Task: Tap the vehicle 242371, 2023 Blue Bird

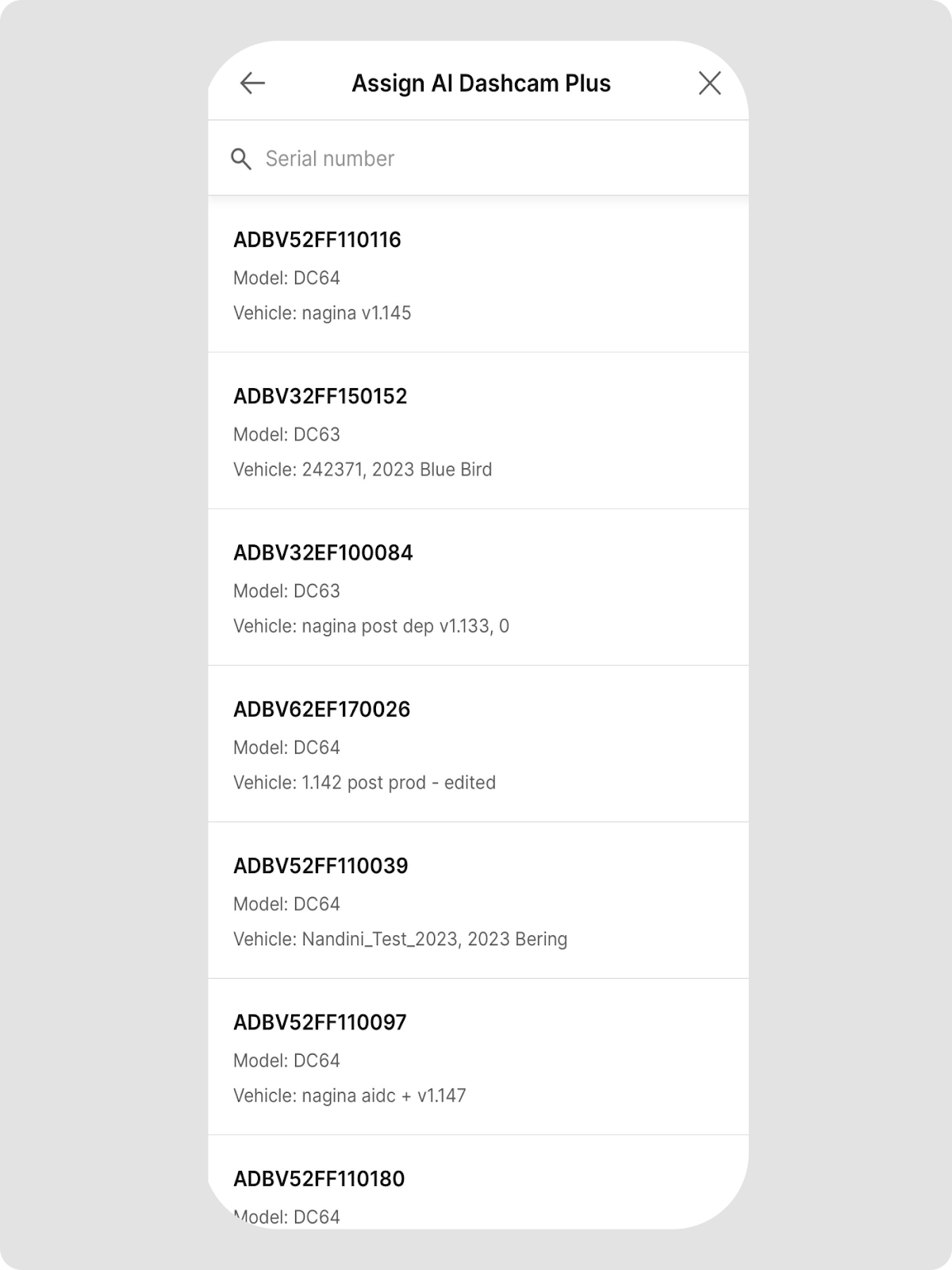Action: coord(363,470)
